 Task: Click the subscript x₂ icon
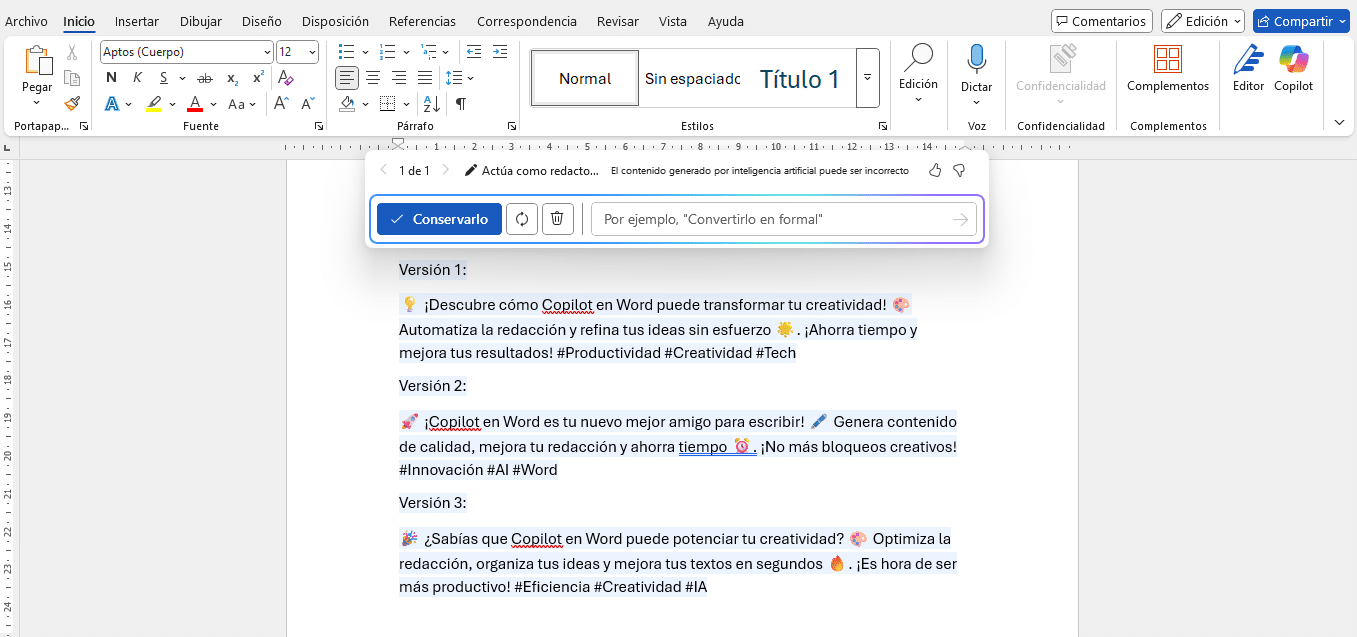click(x=232, y=78)
